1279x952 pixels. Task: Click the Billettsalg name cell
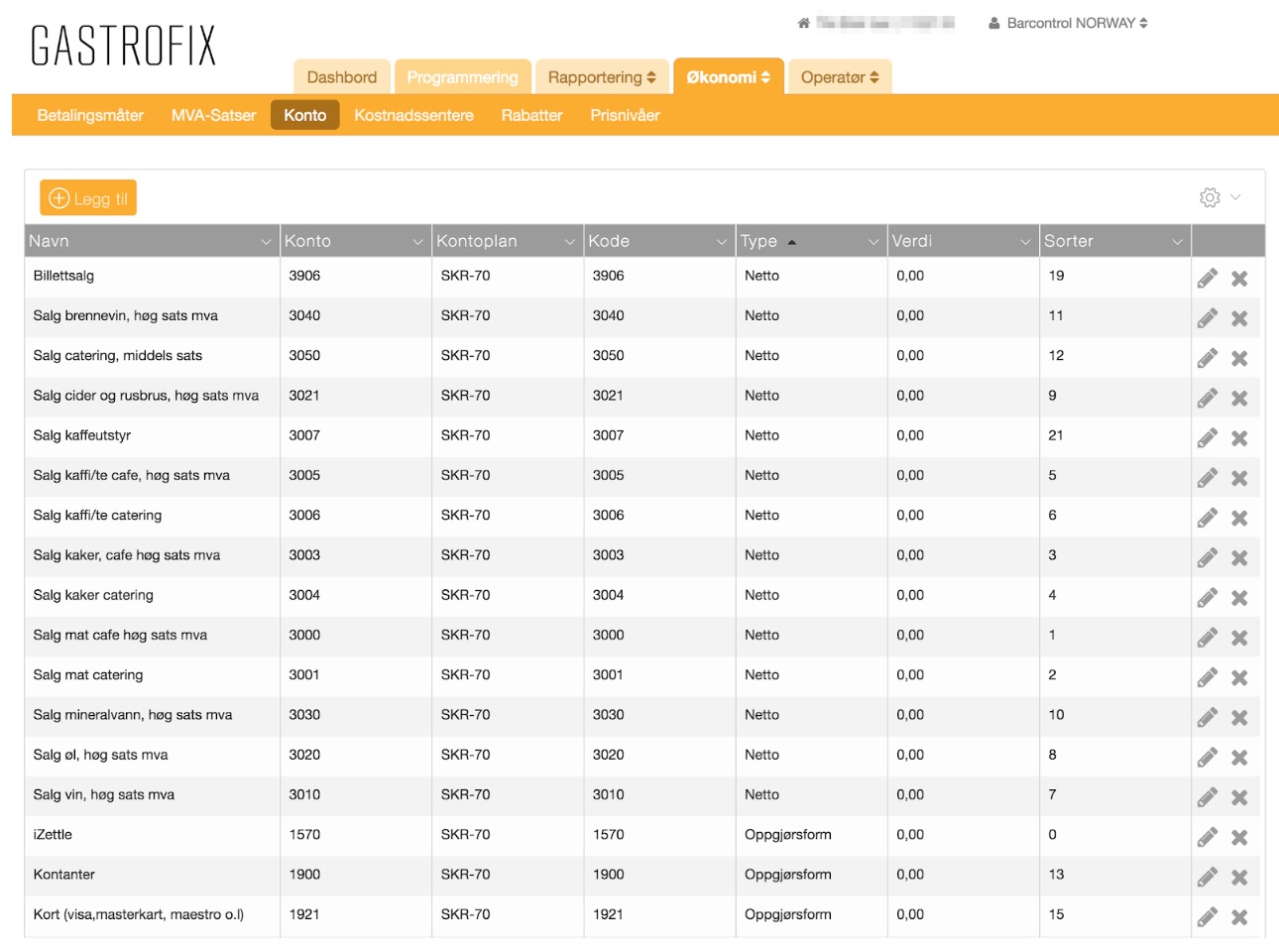(153, 276)
